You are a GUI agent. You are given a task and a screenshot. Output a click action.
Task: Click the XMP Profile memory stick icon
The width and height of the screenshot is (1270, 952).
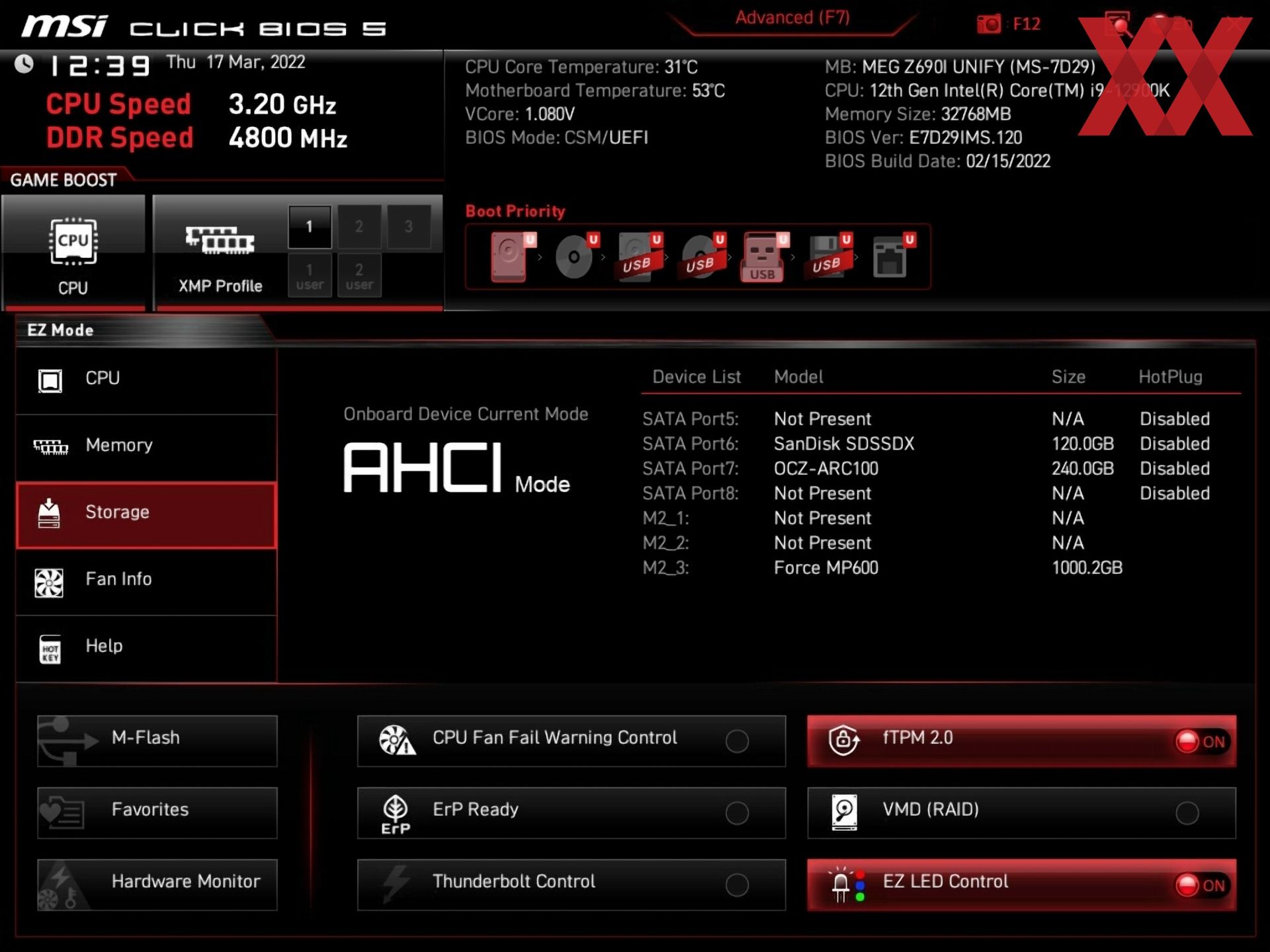(x=220, y=241)
